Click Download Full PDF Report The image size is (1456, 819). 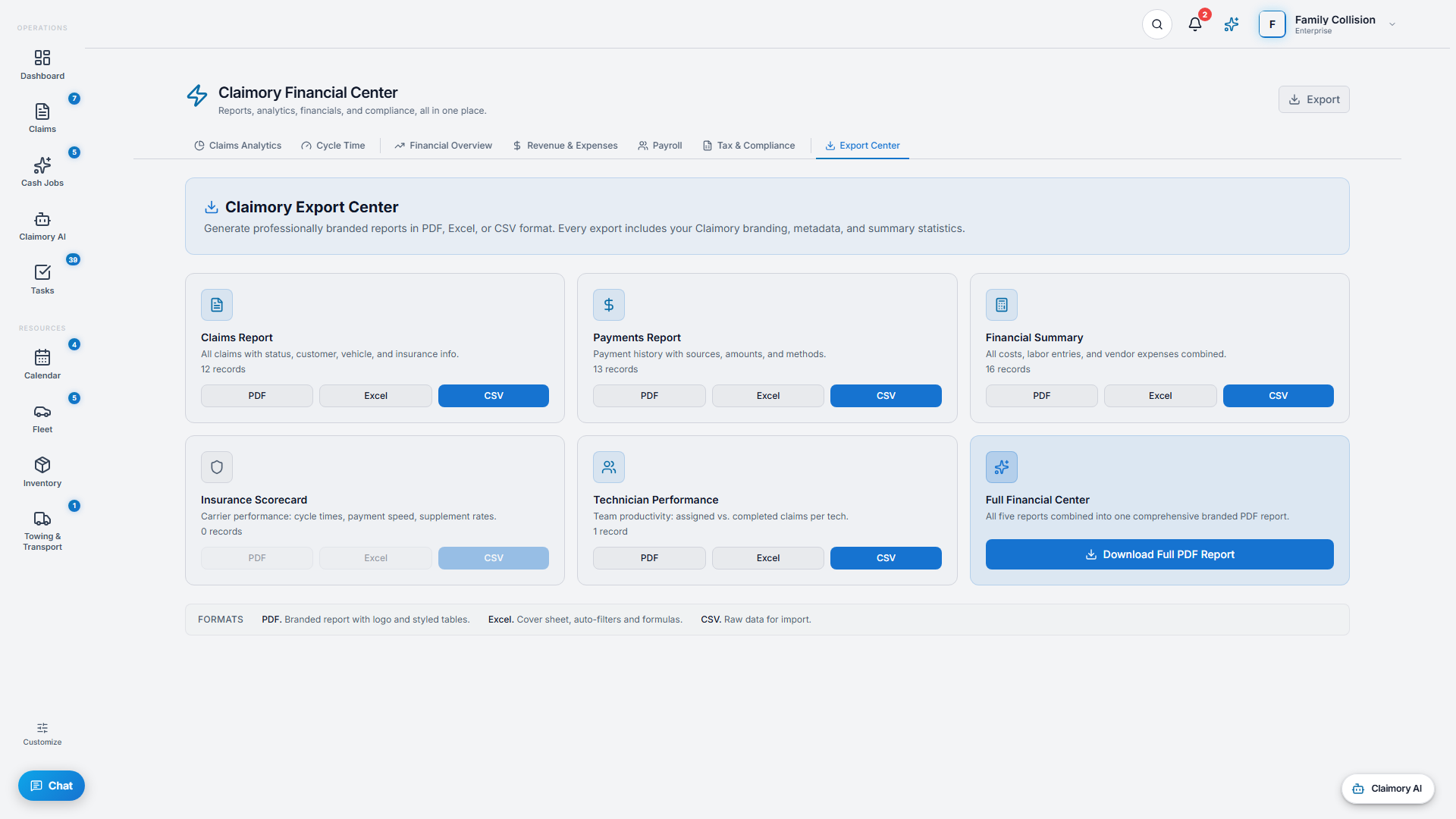tap(1159, 554)
